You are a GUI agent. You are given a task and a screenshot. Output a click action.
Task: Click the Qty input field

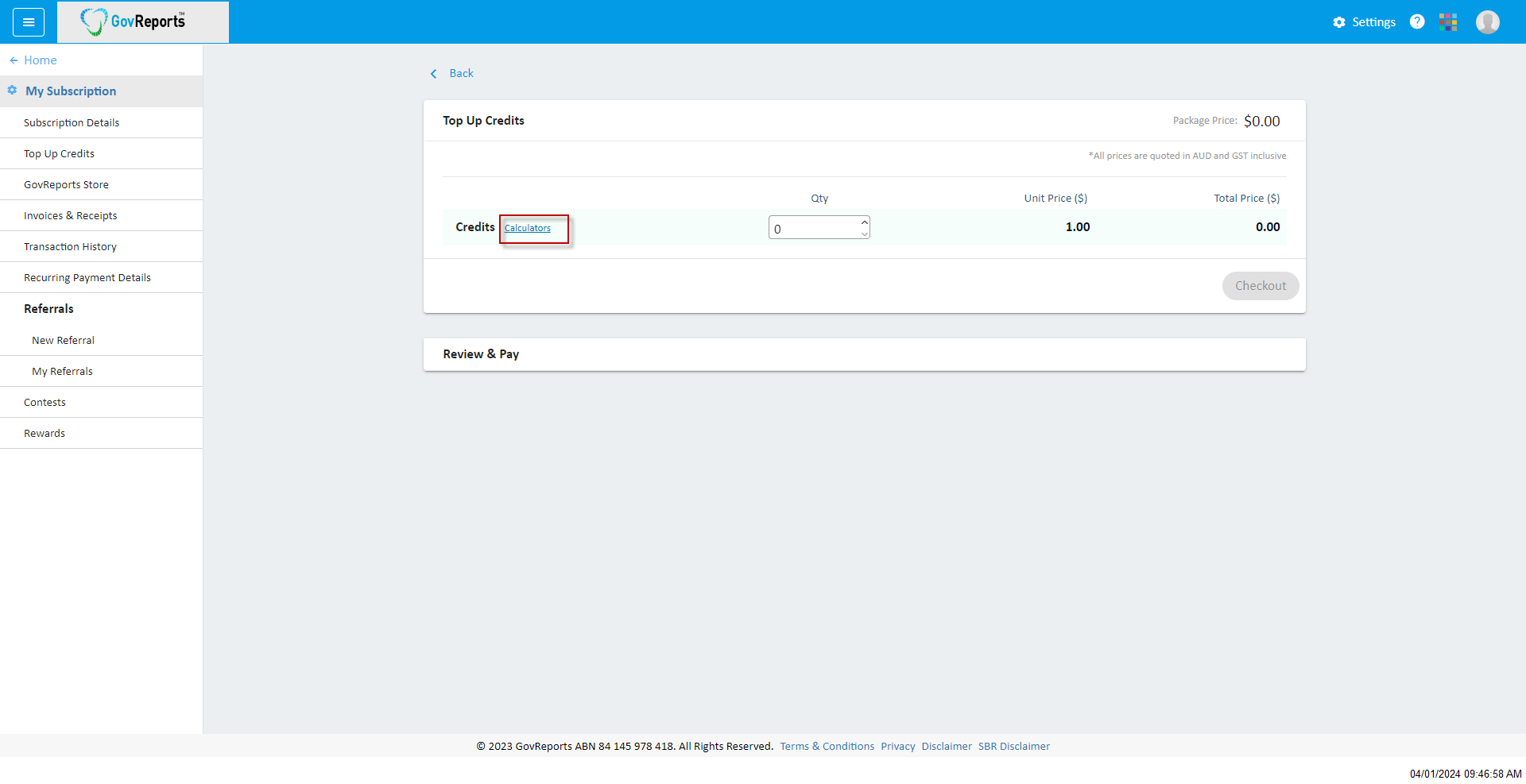812,229
